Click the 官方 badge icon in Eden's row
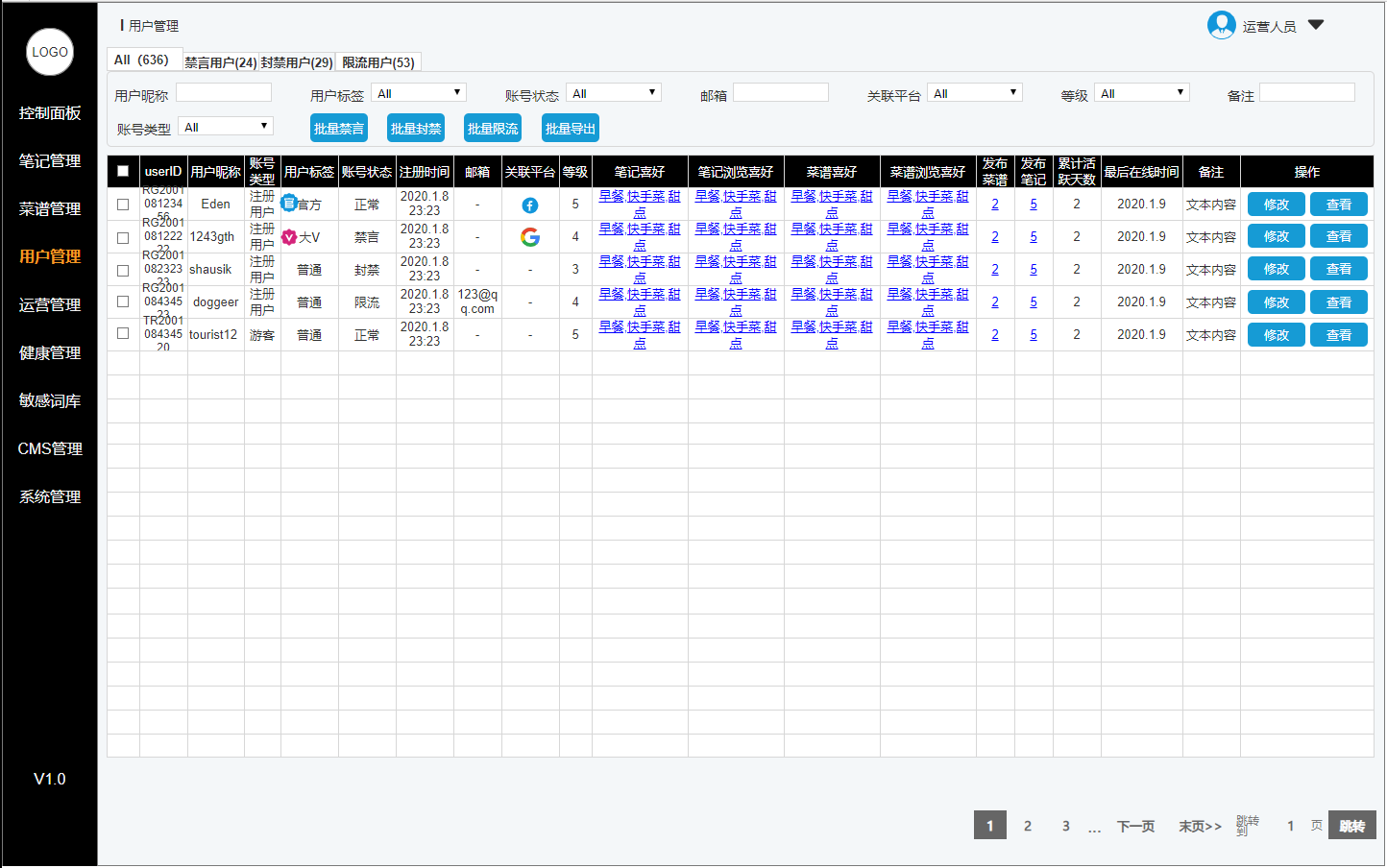1387x868 pixels. [289, 204]
